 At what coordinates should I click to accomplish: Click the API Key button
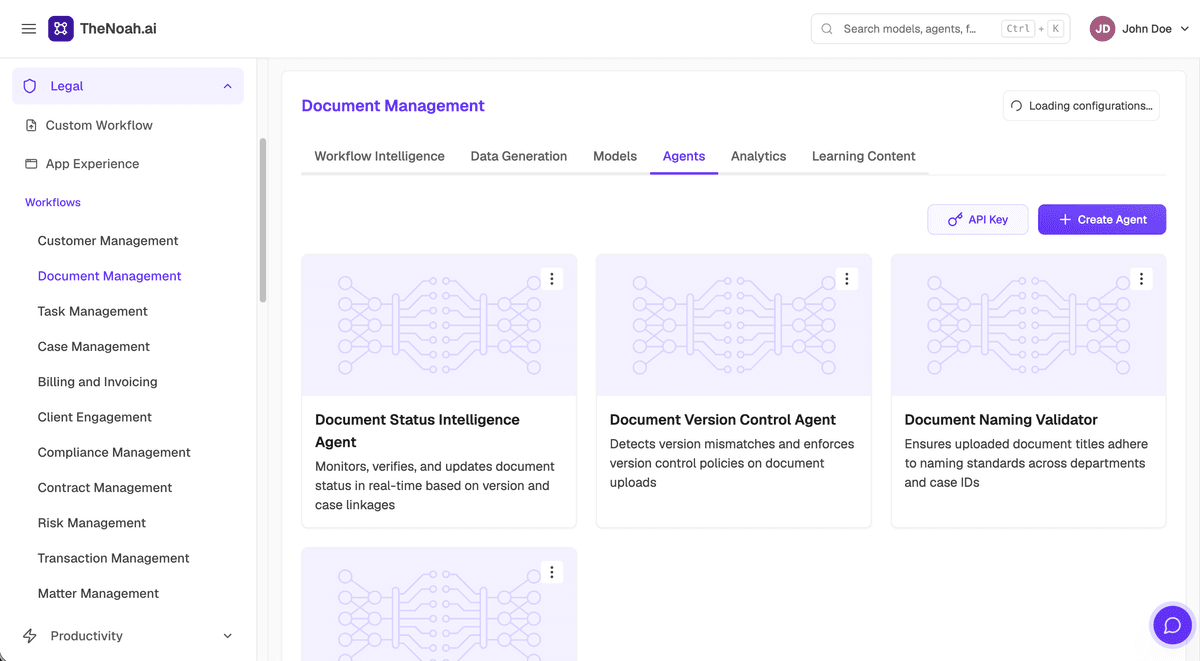coord(977,220)
